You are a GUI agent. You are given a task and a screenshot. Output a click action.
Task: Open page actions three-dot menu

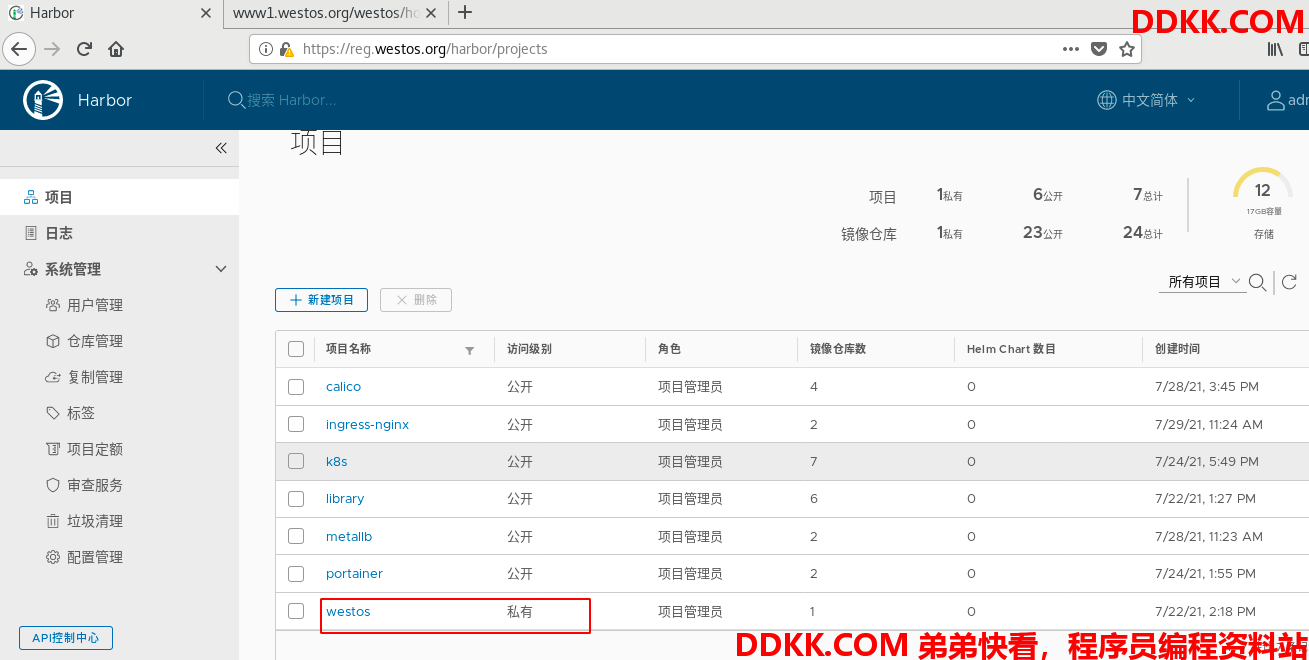[x=1071, y=49]
